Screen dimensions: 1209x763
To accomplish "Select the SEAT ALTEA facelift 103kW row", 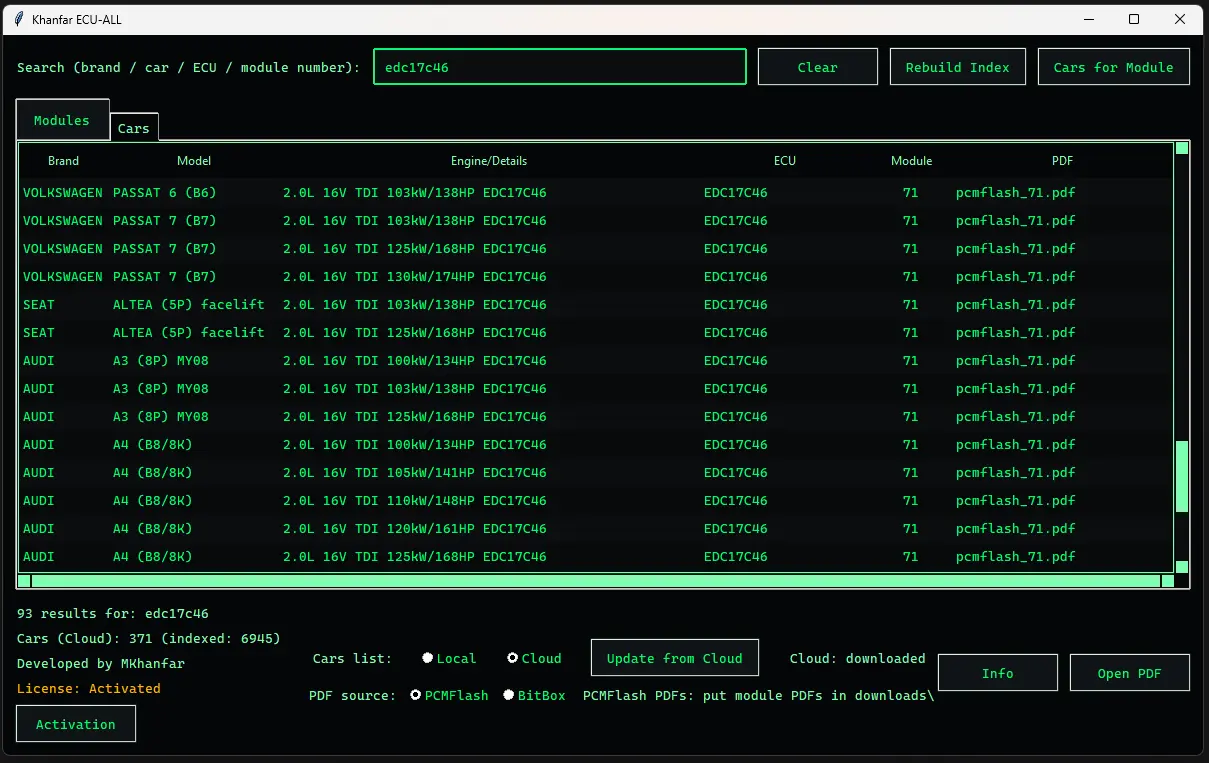I will coord(400,304).
